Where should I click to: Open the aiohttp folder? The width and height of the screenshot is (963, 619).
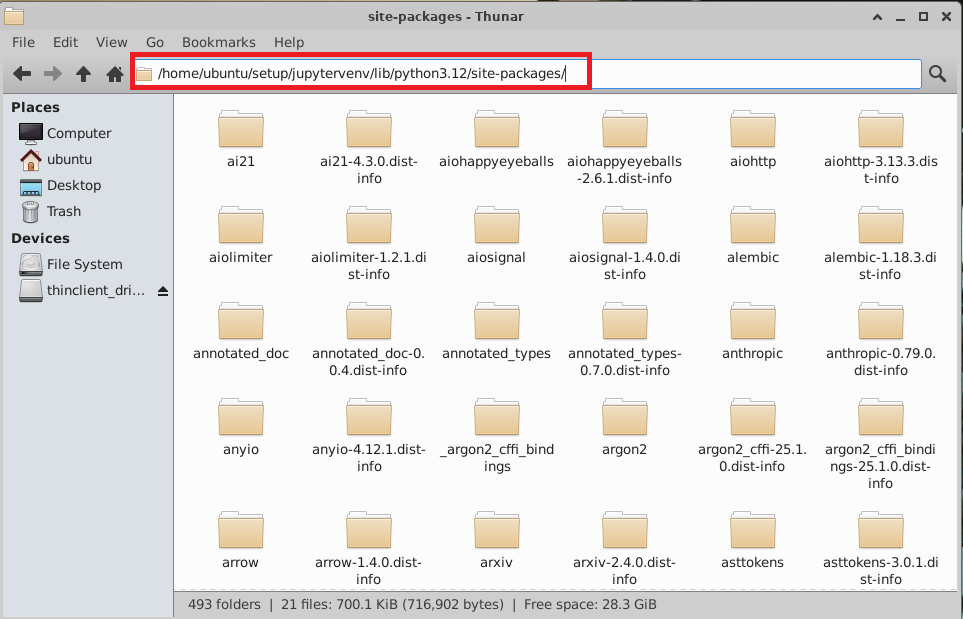[752, 135]
